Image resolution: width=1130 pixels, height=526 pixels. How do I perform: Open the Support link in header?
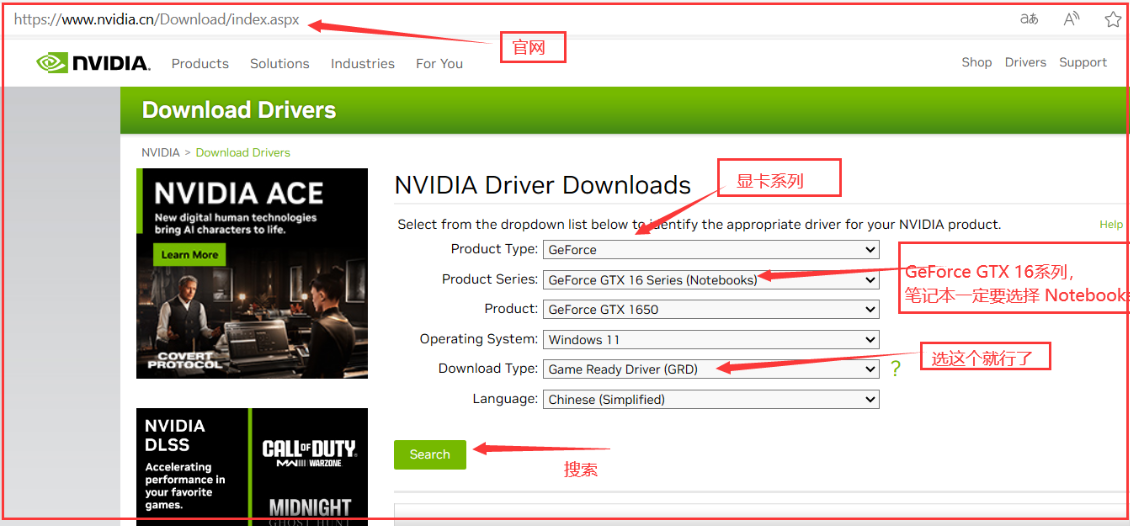coord(1082,63)
